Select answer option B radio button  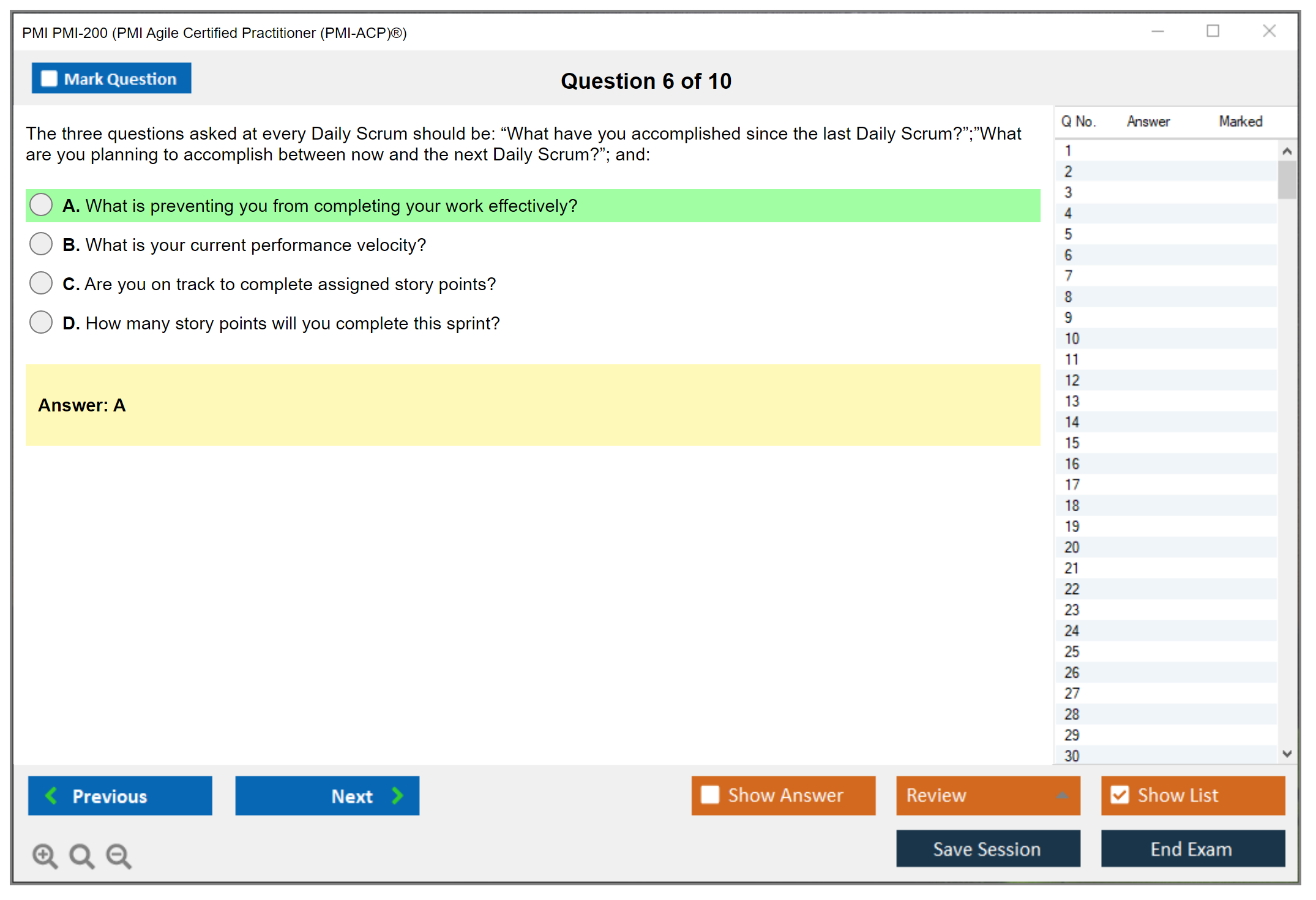click(41, 244)
